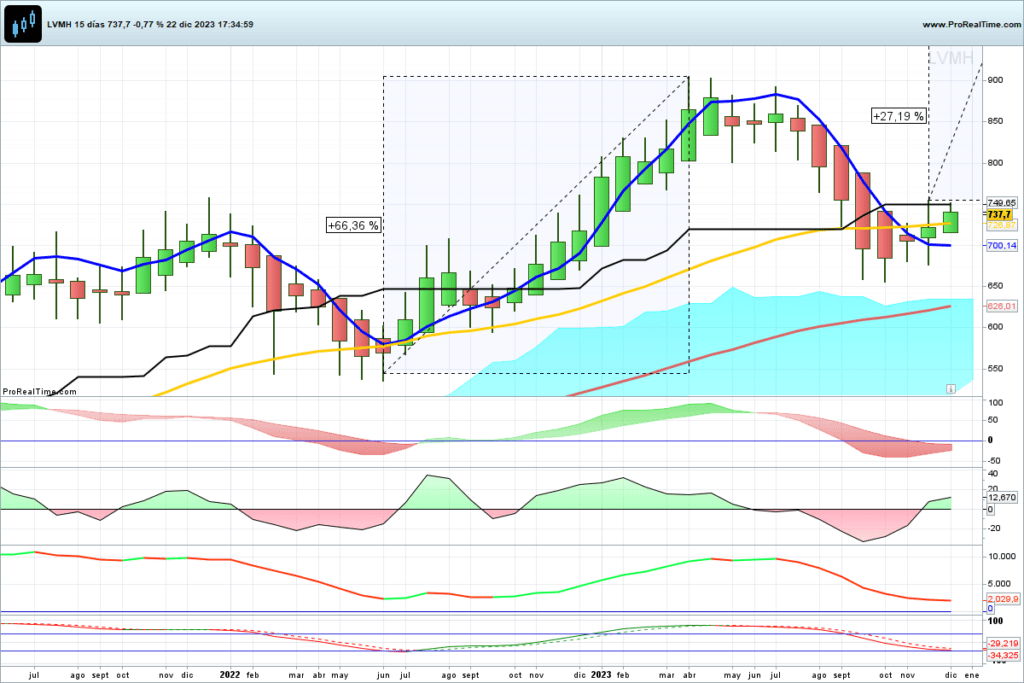Open the www.ProRealTime.com link

click(x=971, y=24)
